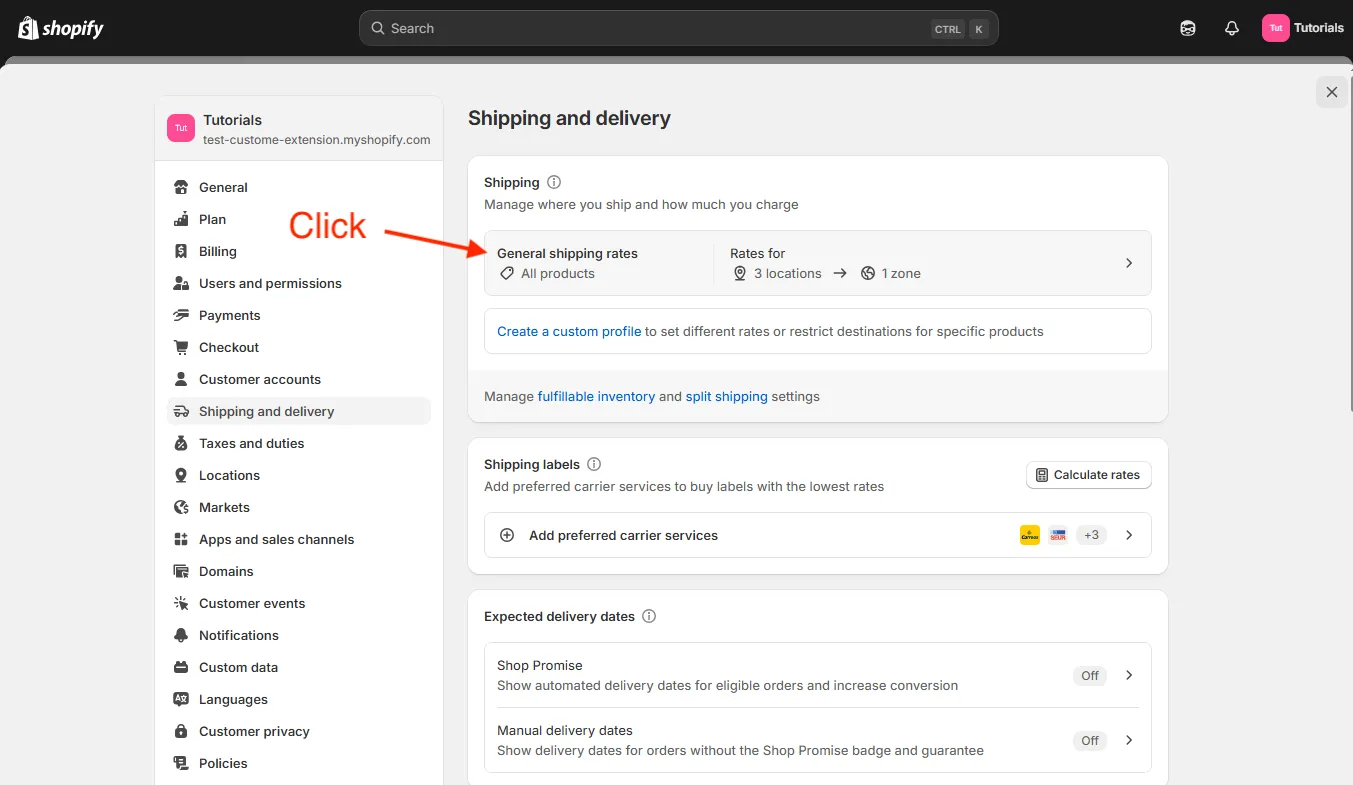1353x785 pixels.
Task: Click the info icon beside Expected delivery dates
Action: (649, 616)
